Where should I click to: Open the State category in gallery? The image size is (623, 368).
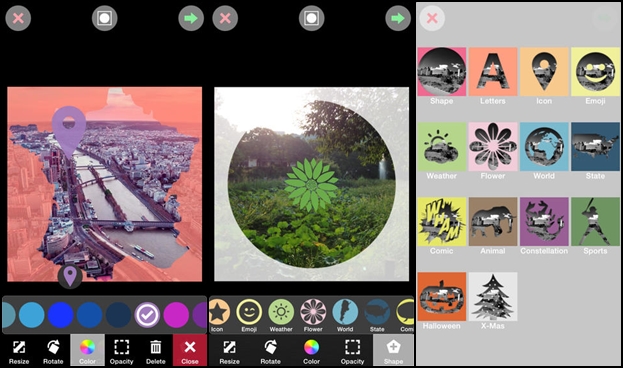(x=595, y=151)
